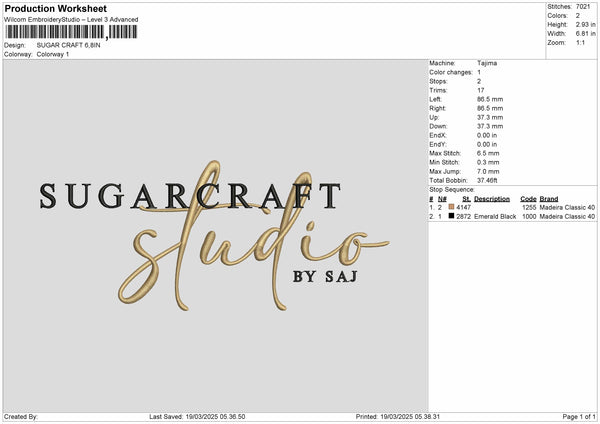Click the 'BY SAJ' text in the preview

coord(324,276)
